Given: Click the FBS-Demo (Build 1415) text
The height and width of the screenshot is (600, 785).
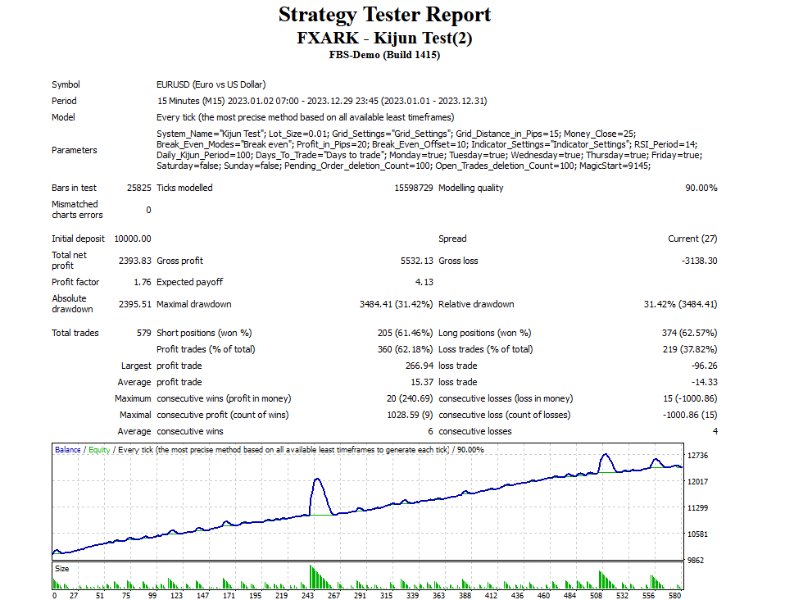Looking at the screenshot, I should coord(384,55).
